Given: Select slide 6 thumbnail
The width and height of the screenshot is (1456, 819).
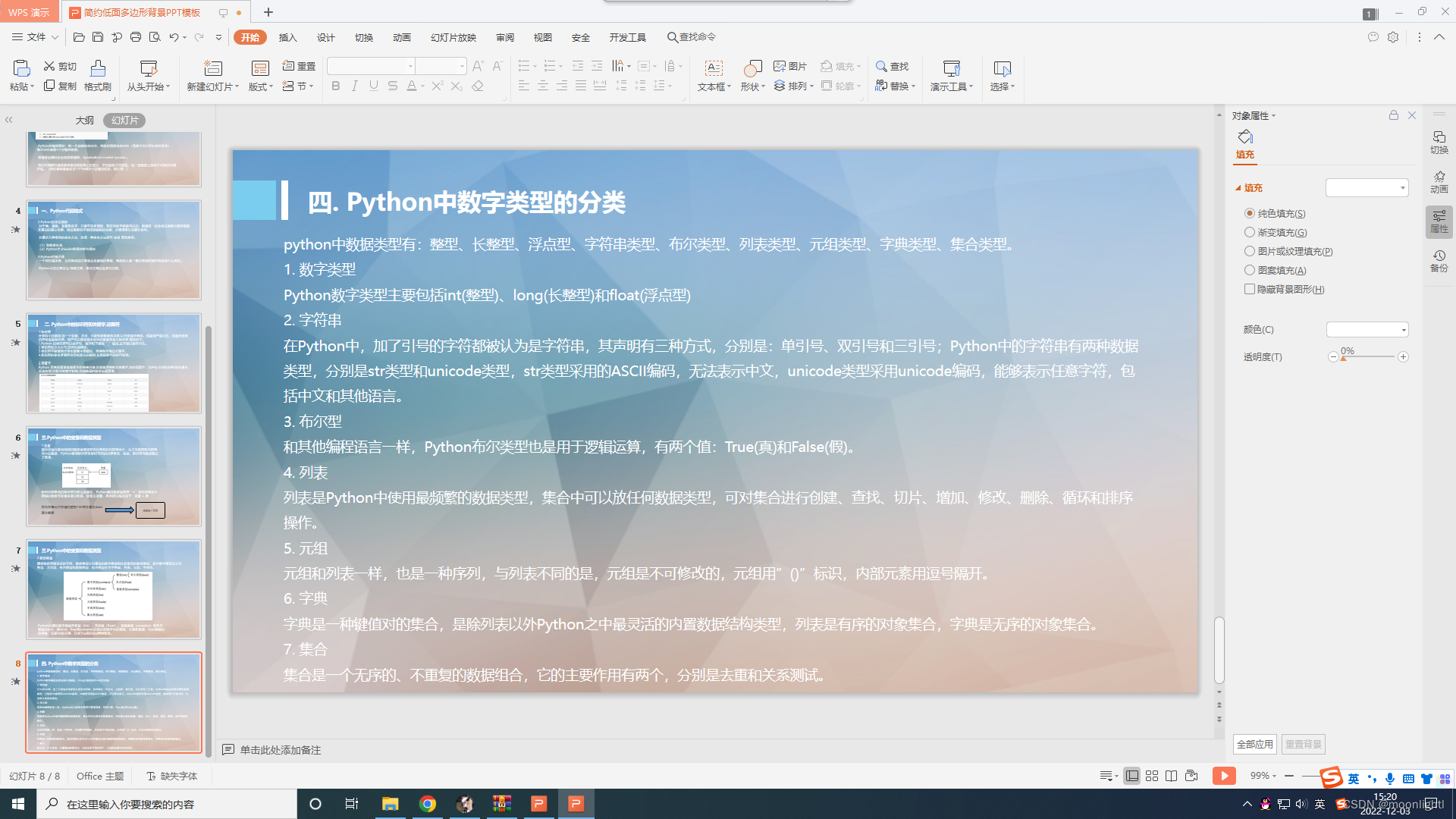Looking at the screenshot, I should 114,476.
